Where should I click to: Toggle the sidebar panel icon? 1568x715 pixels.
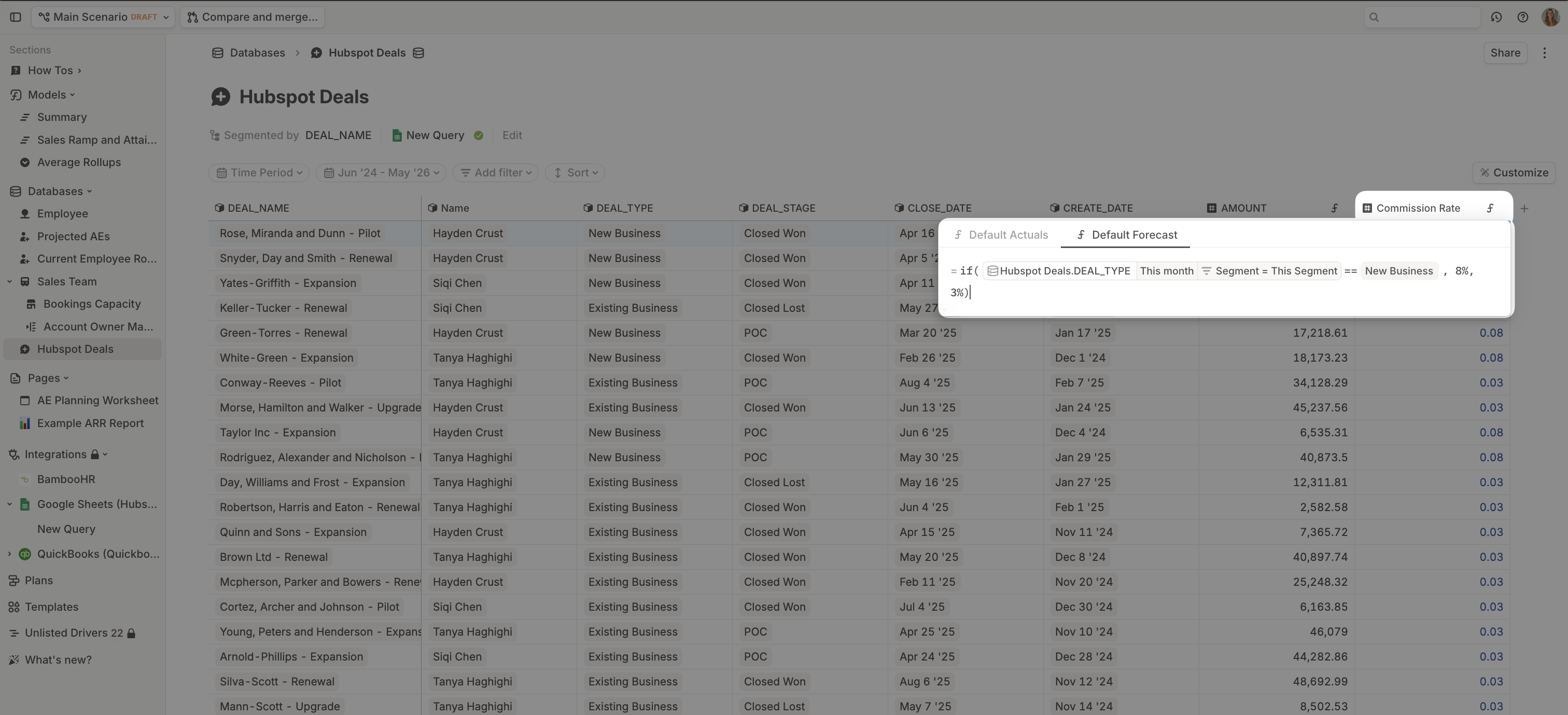coord(16,17)
